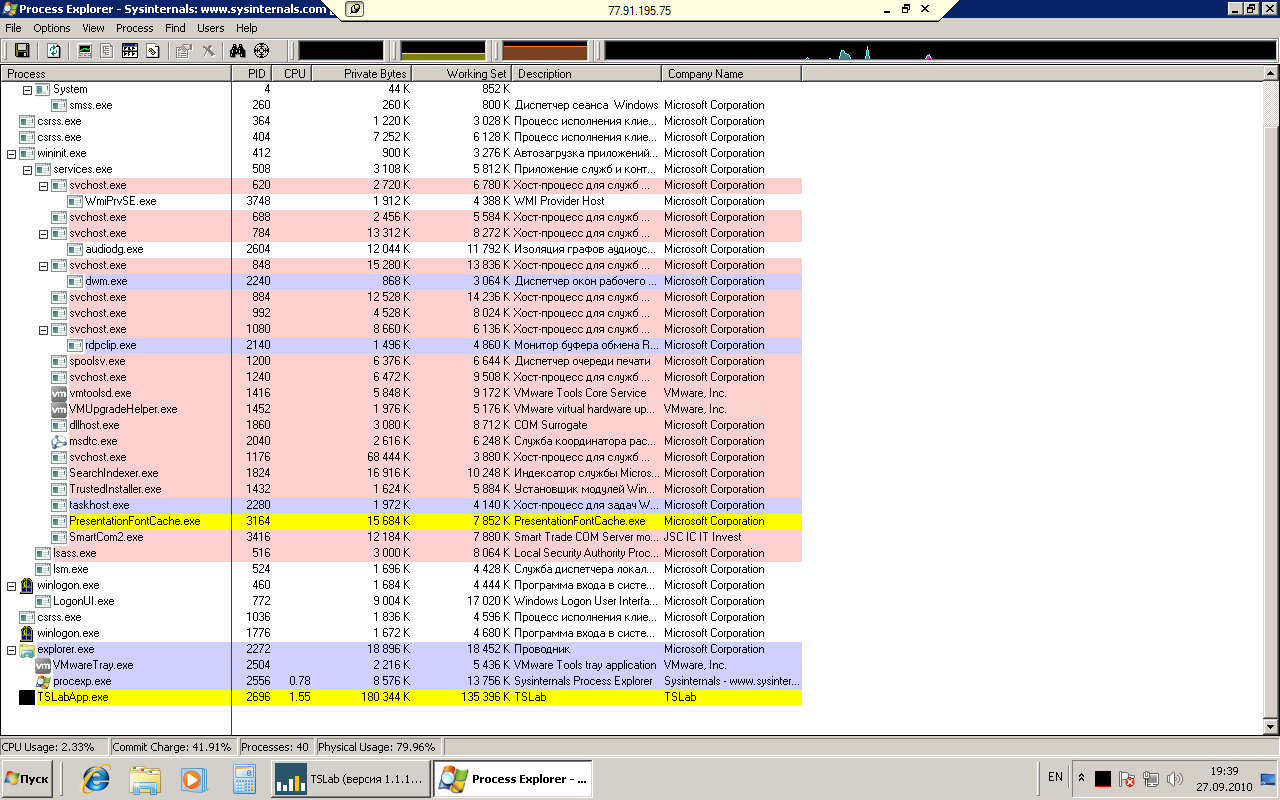Toggle the lower pane toolbar icon
Screen dimensions: 1280x800
coord(130,50)
